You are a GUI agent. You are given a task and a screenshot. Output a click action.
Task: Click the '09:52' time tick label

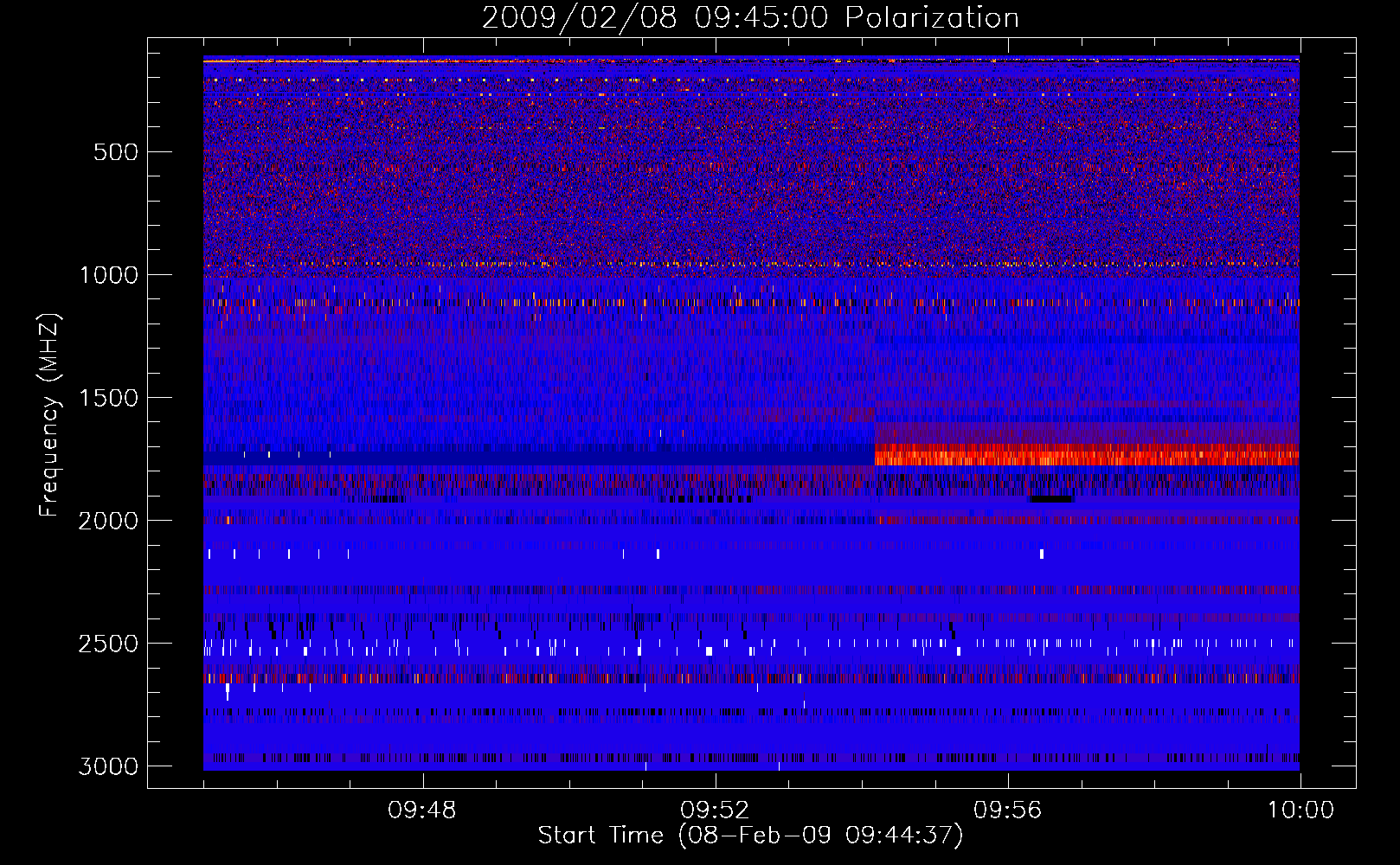pyautogui.click(x=715, y=811)
